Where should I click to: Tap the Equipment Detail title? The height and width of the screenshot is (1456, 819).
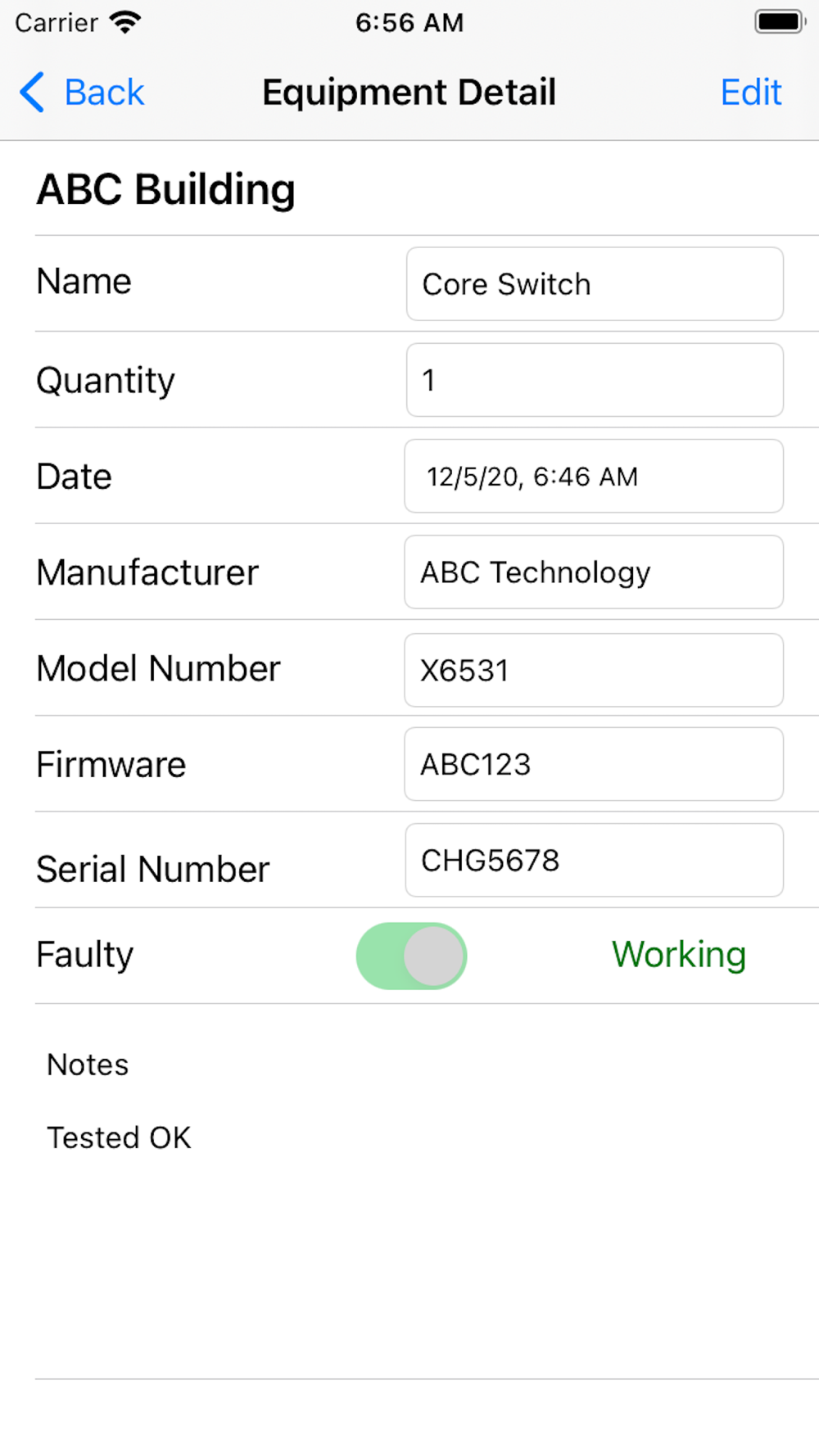pos(409,92)
